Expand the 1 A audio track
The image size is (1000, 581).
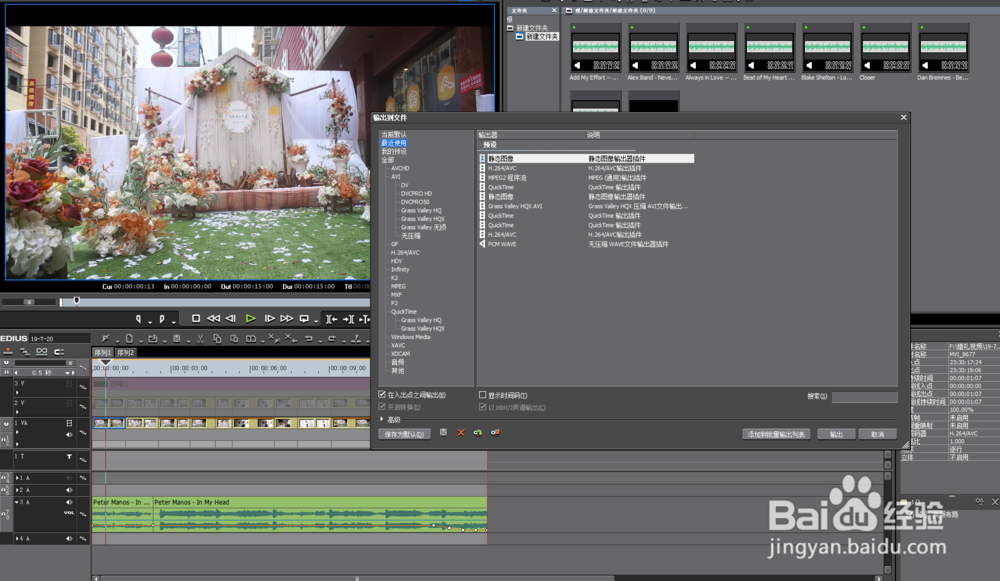click(x=17, y=478)
